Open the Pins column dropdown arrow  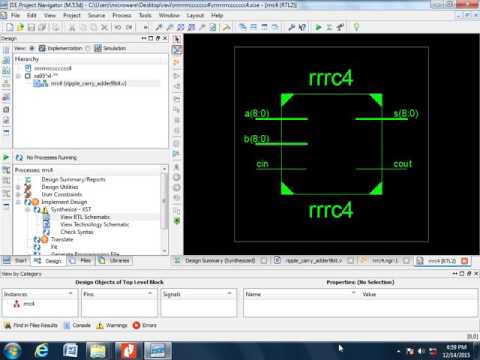click(x=150, y=293)
